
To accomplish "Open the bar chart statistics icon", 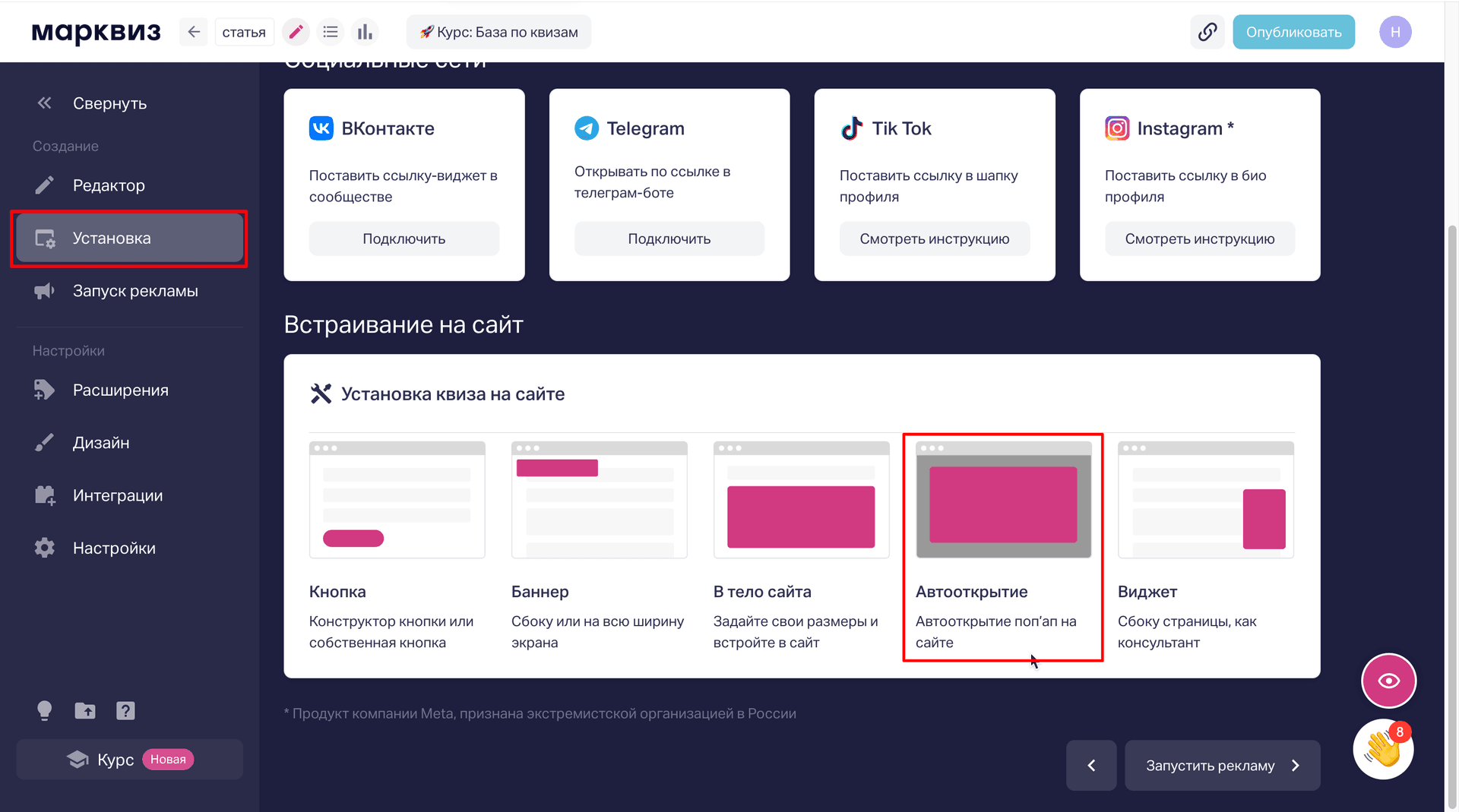I will [x=366, y=32].
